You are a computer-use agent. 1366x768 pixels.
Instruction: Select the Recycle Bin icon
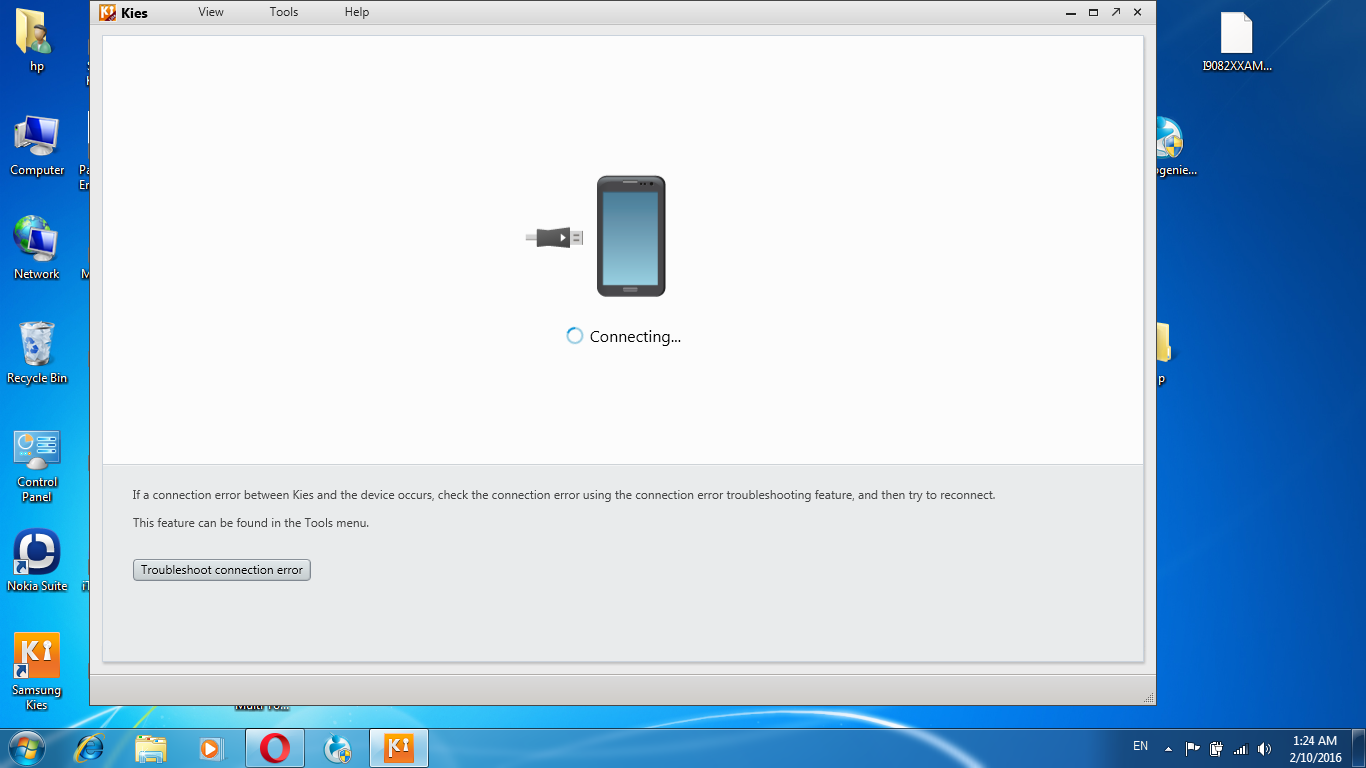(x=37, y=353)
